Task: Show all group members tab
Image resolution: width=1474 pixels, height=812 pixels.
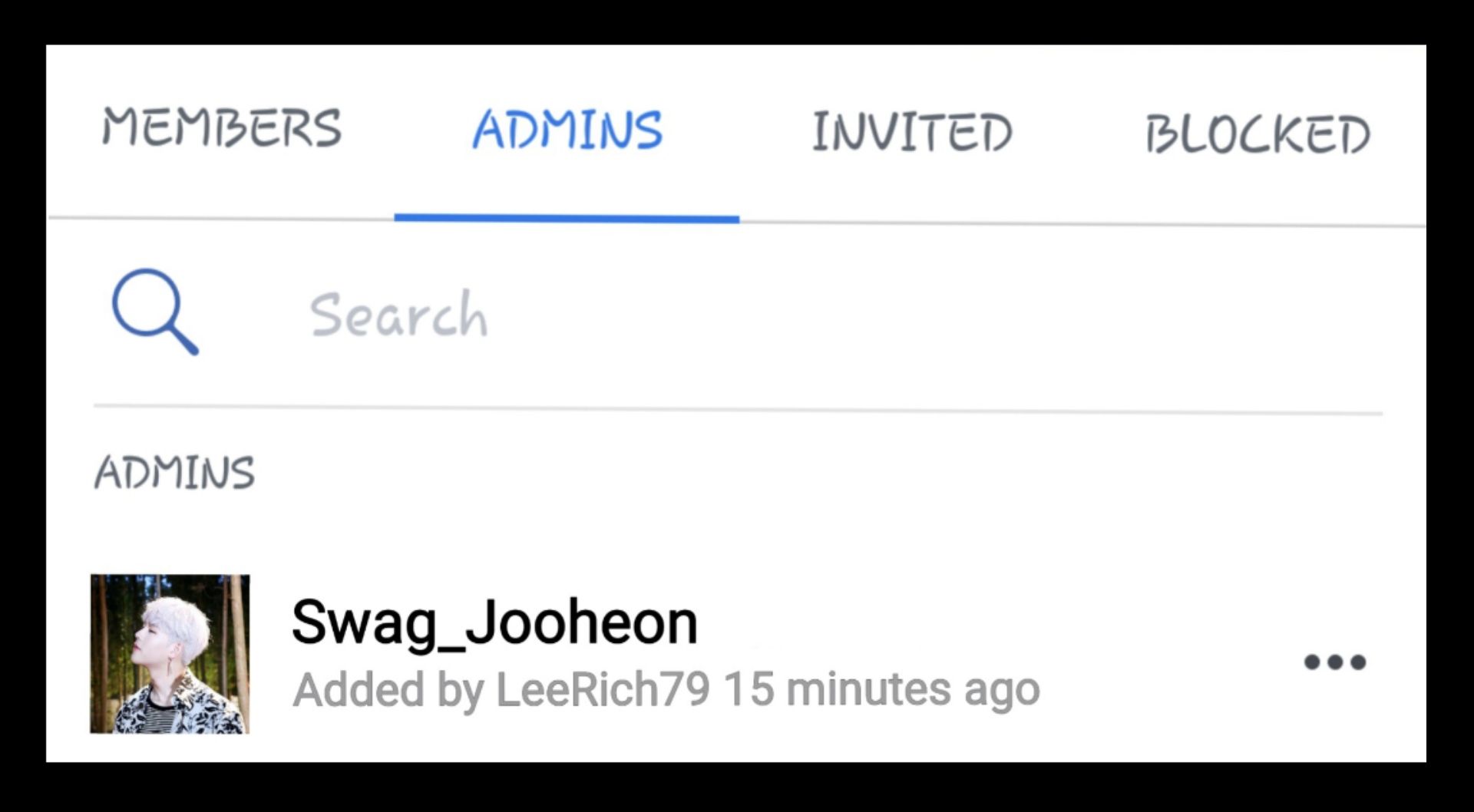Action: (221, 127)
